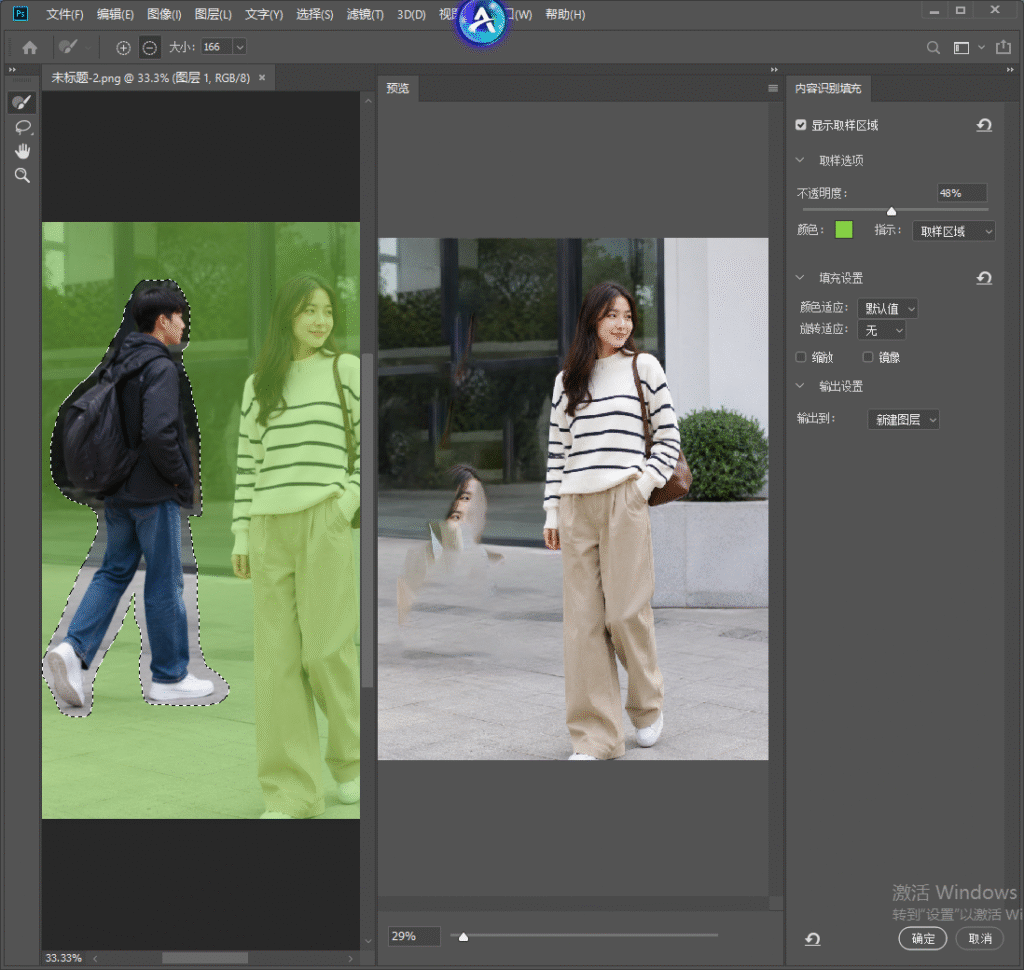The width and height of the screenshot is (1024, 970).
Task: Collapse the 填充设置 section
Action: (800, 278)
